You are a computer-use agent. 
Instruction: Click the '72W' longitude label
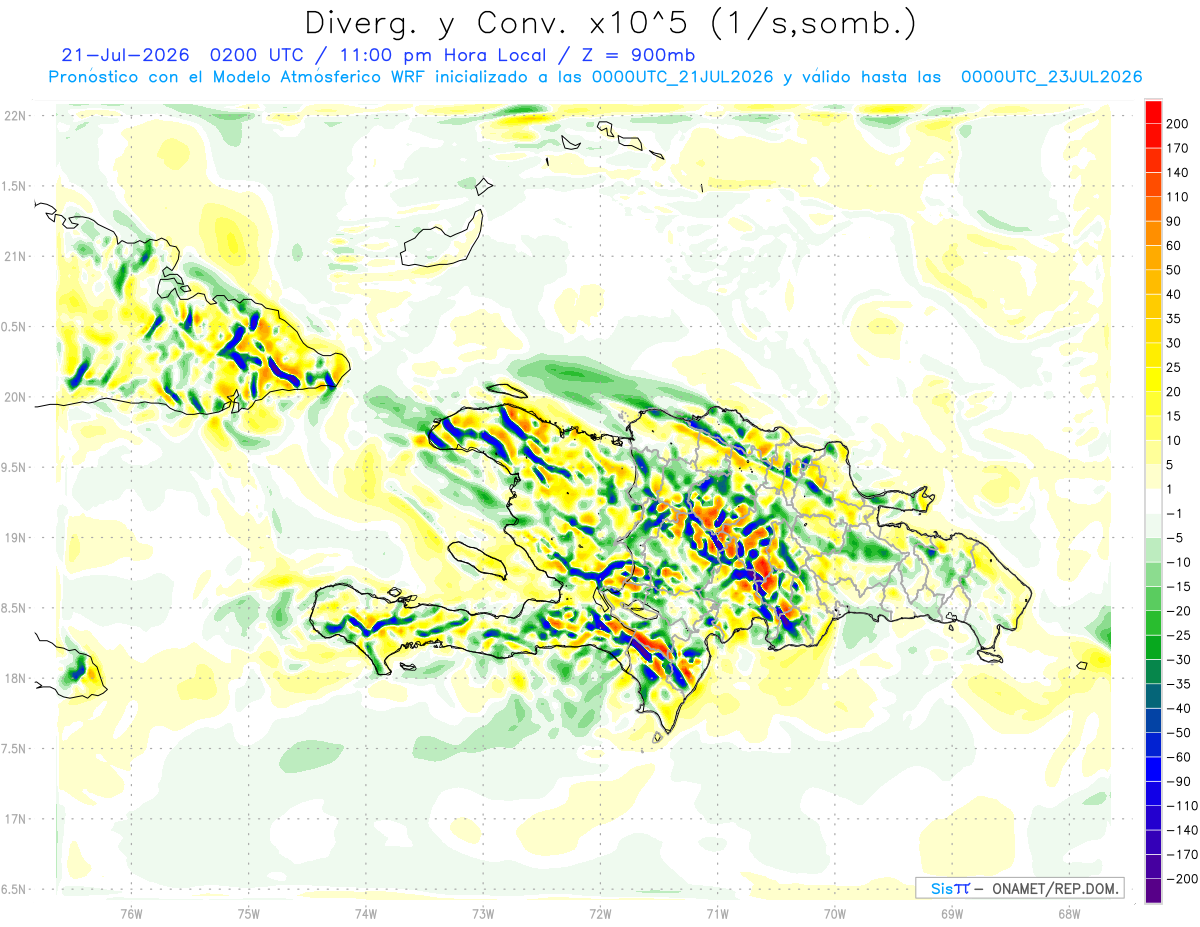pyautogui.click(x=600, y=913)
